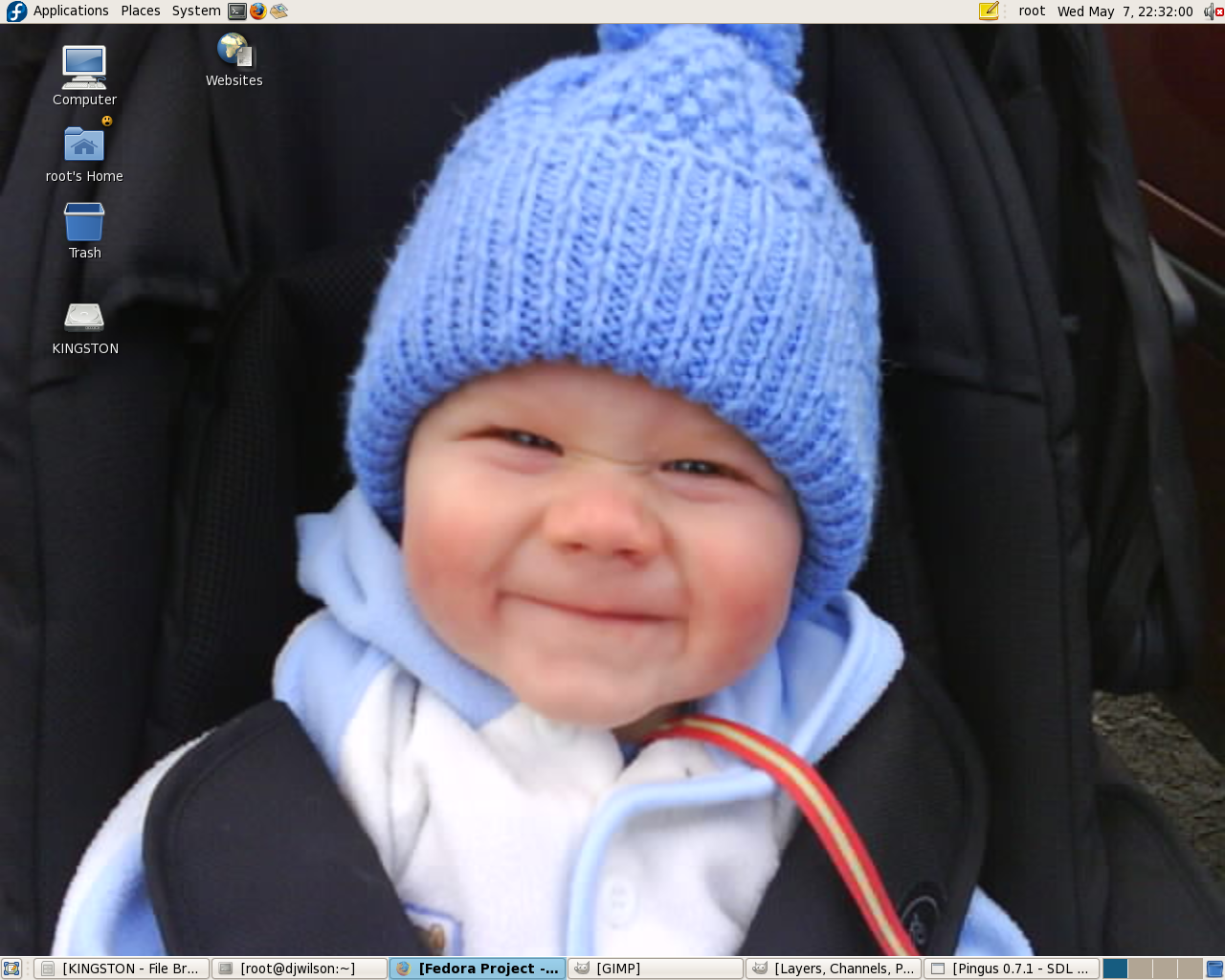This screenshot has width=1225, height=980.
Task: Click the muted volume speaker icon
Action: [1213, 11]
